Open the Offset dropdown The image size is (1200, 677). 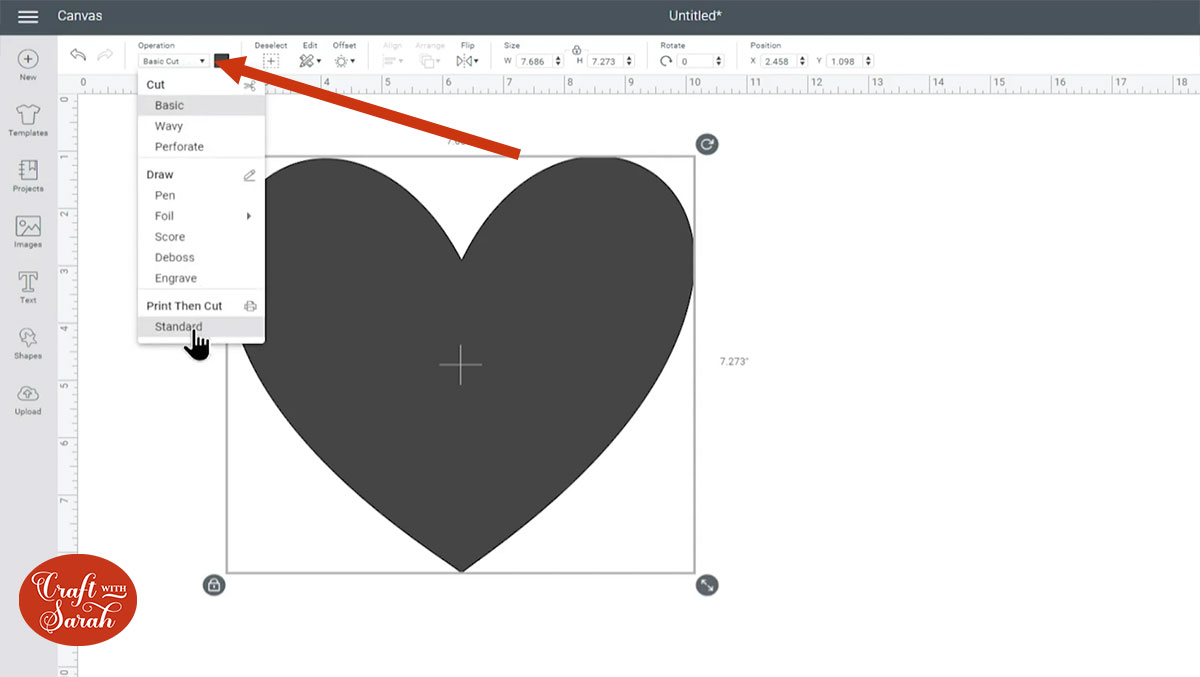click(345, 61)
